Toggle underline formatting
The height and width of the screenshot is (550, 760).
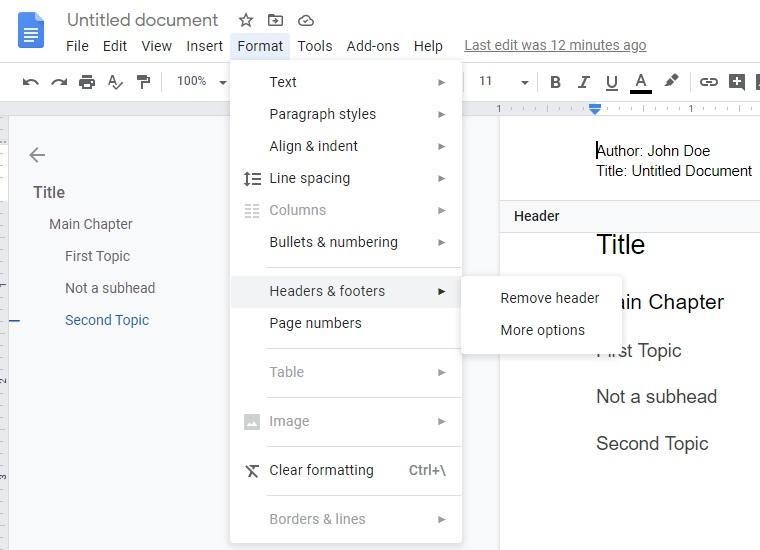pos(611,82)
